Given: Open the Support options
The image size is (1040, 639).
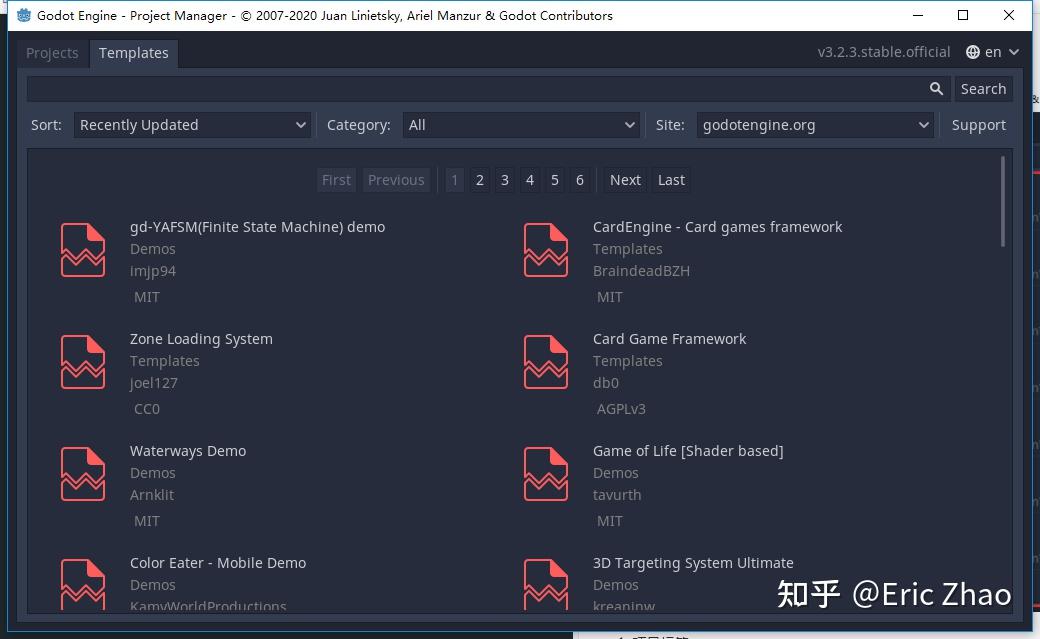Looking at the screenshot, I should coord(978,124).
